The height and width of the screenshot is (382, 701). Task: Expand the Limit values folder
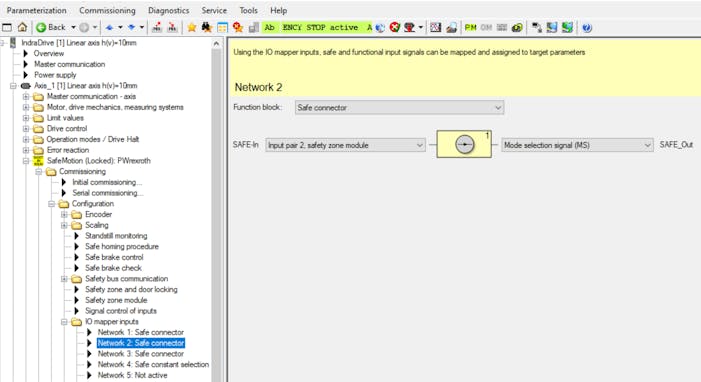coord(26,118)
